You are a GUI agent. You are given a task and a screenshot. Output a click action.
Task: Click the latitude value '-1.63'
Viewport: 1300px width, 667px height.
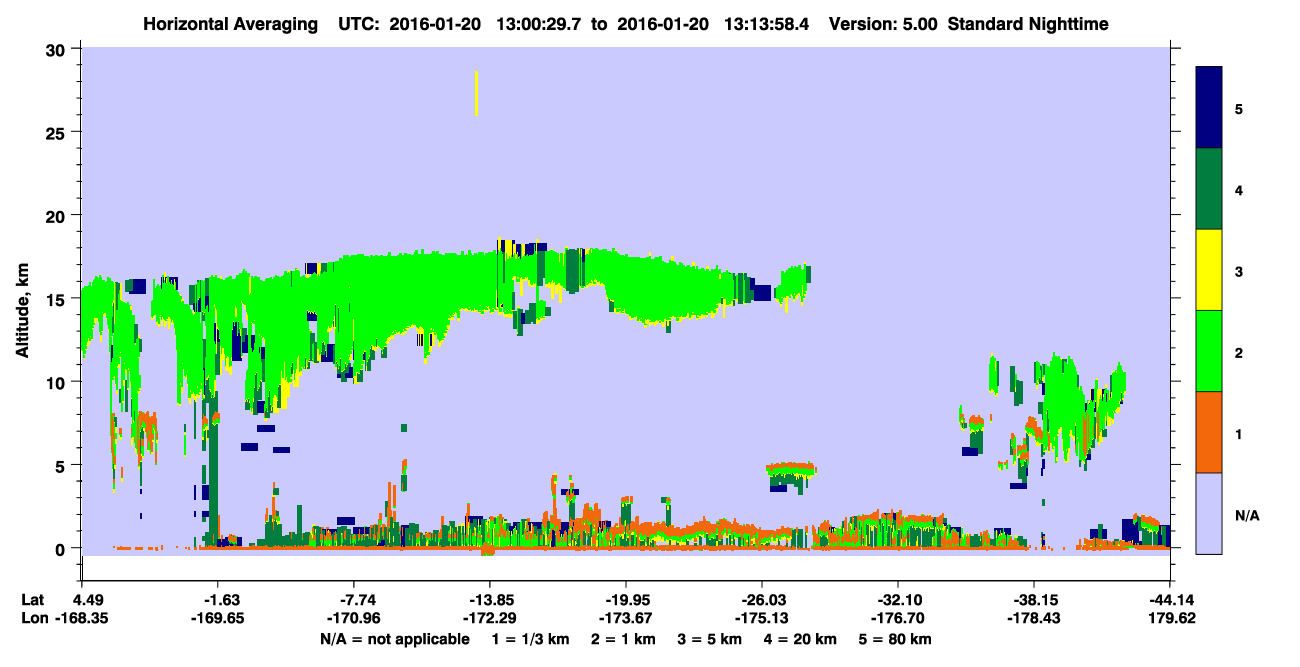[x=218, y=600]
